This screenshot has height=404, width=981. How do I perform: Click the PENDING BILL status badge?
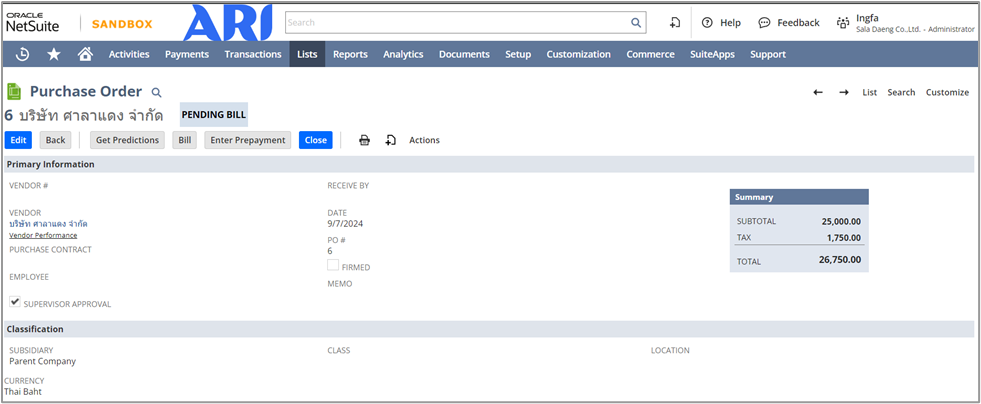tap(214, 115)
